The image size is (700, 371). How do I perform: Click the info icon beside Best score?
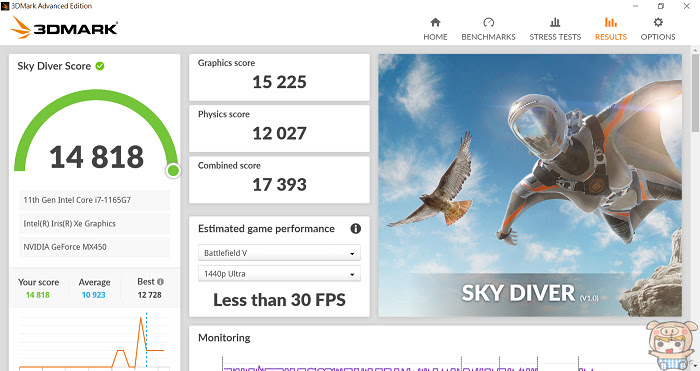click(160, 282)
